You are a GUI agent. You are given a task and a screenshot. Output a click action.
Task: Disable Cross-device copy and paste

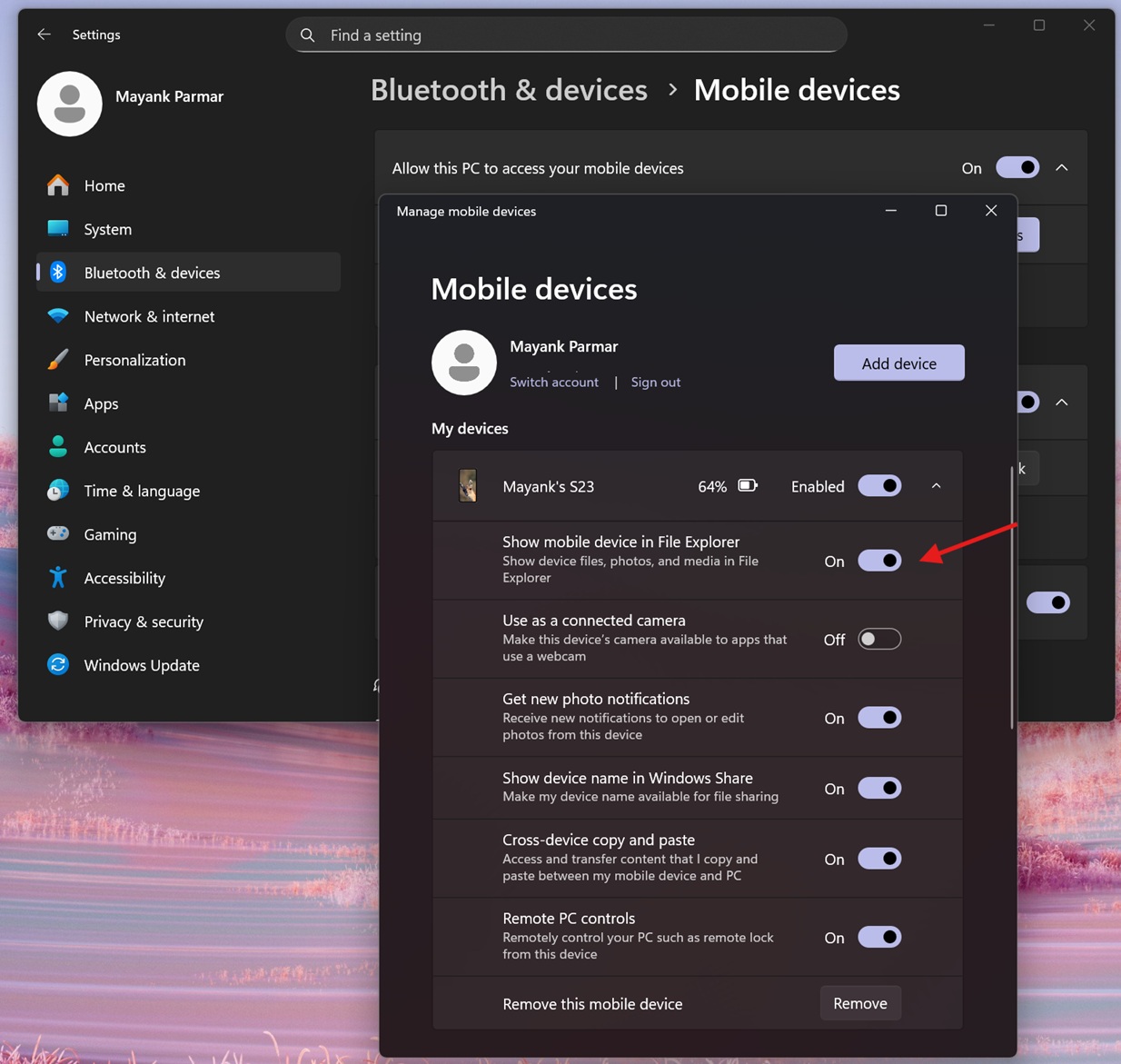pos(878,858)
